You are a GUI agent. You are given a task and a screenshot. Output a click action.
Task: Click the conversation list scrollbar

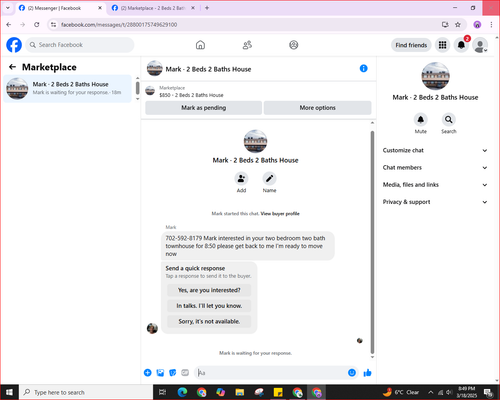pyautogui.click(x=137, y=88)
